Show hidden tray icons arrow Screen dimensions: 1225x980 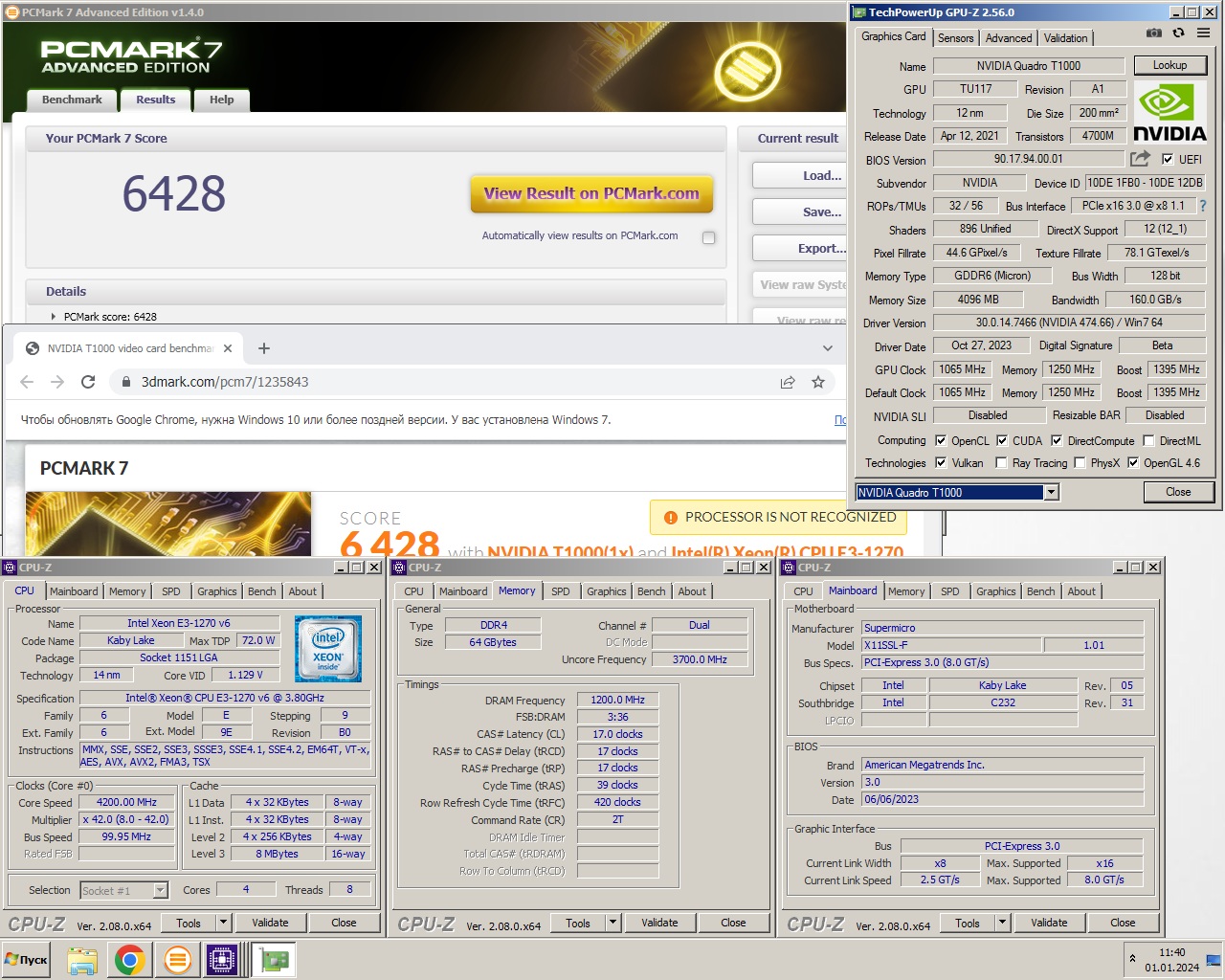1133,958
